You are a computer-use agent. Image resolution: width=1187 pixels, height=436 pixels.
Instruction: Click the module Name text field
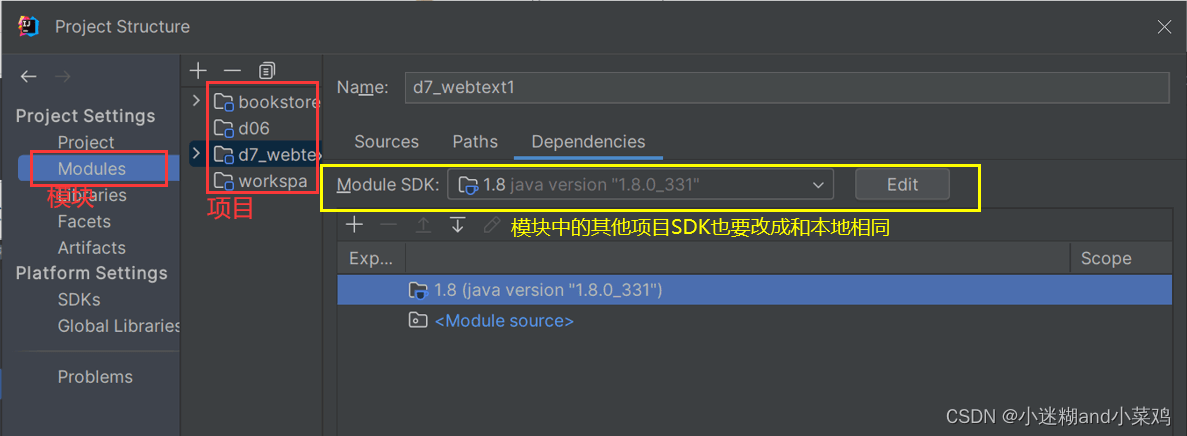tap(787, 87)
